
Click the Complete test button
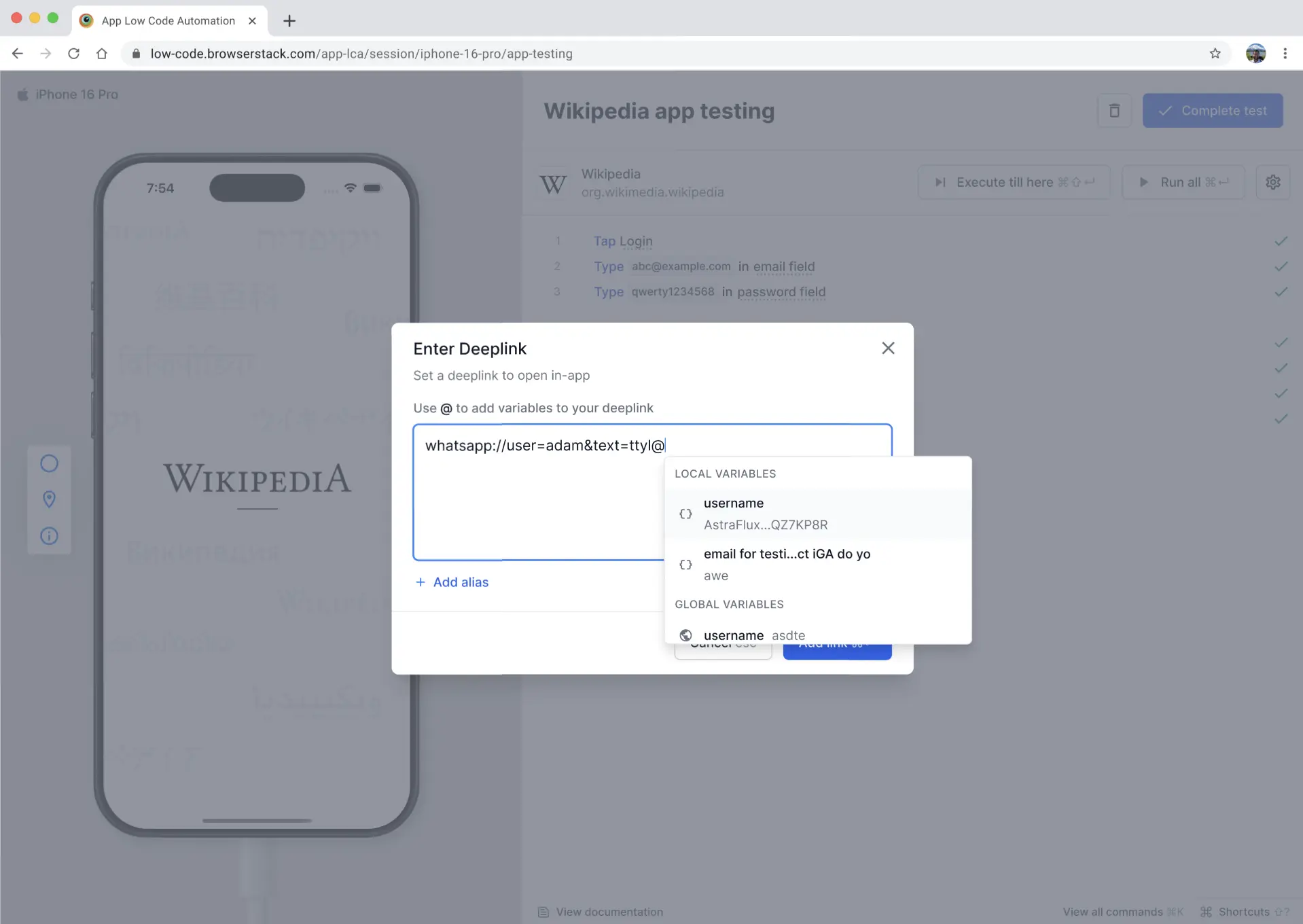click(x=1213, y=110)
